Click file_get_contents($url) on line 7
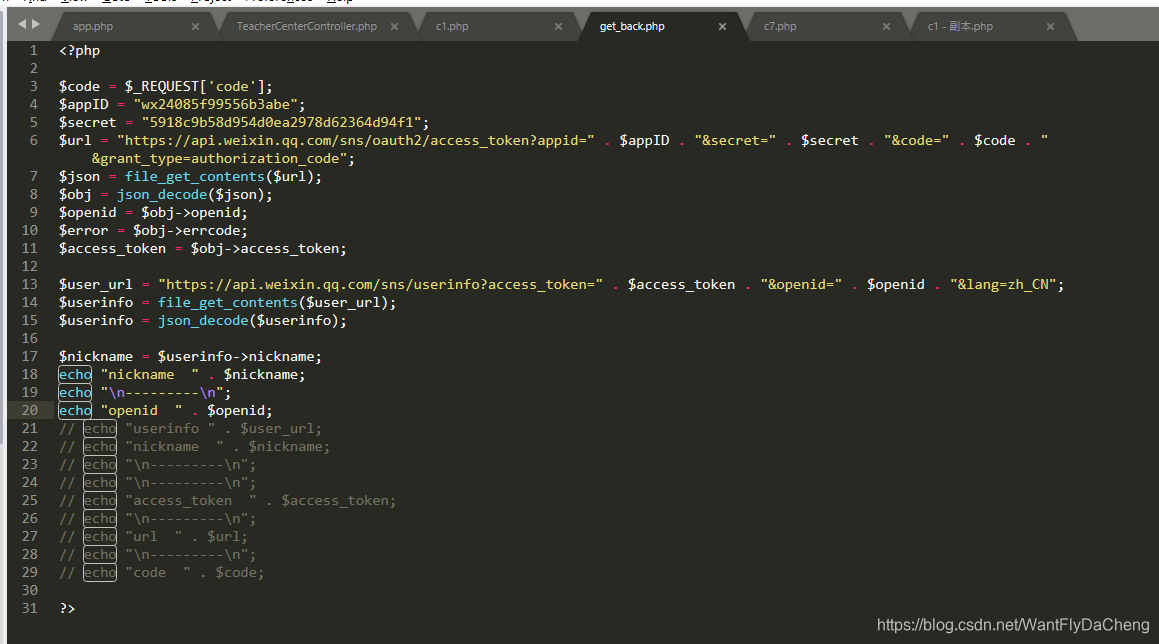Image resolution: width=1159 pixels, height=644 pixels. pyautogui.click(x=220, y=177)
